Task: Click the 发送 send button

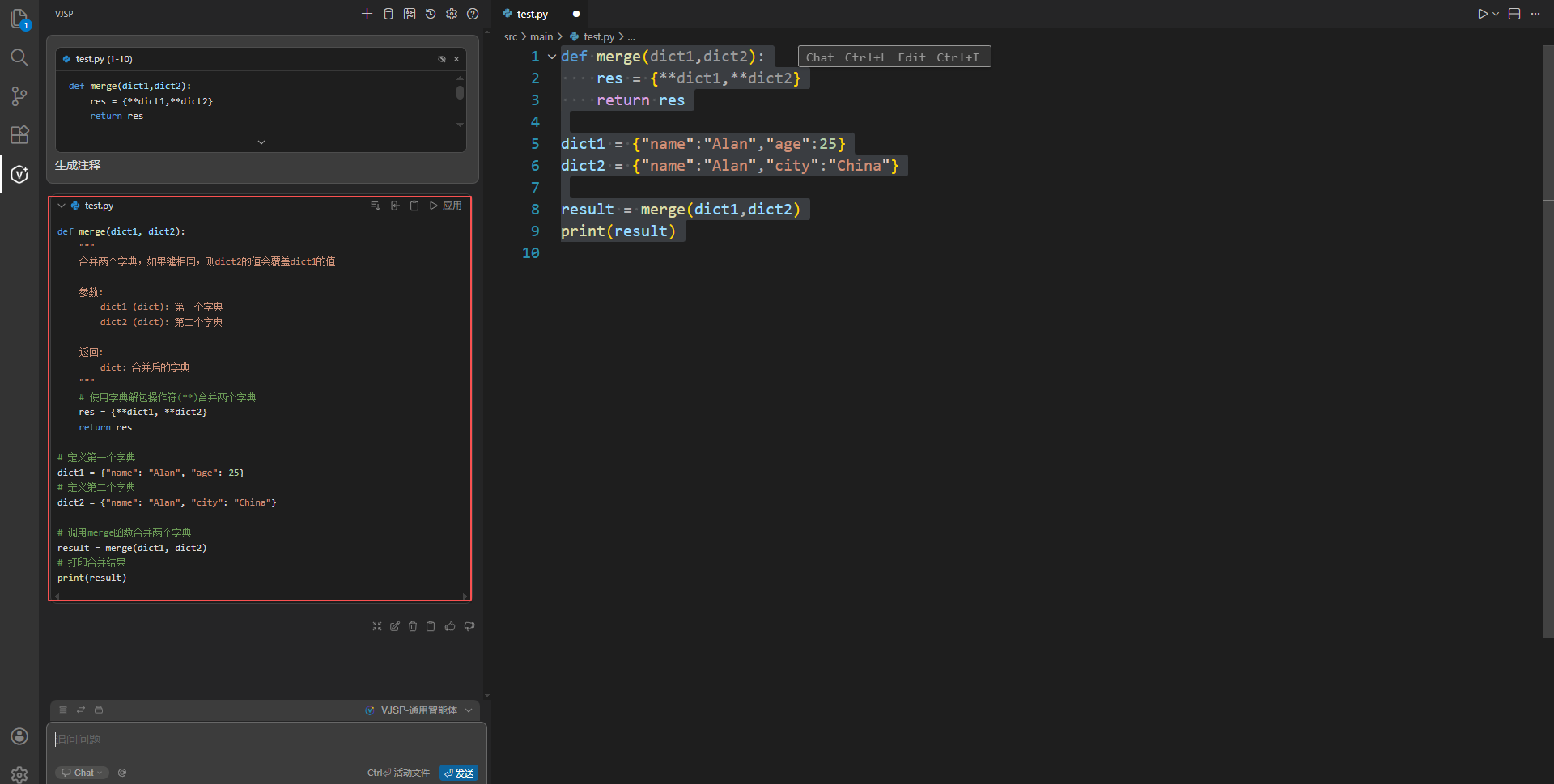Action: (459, 773)
